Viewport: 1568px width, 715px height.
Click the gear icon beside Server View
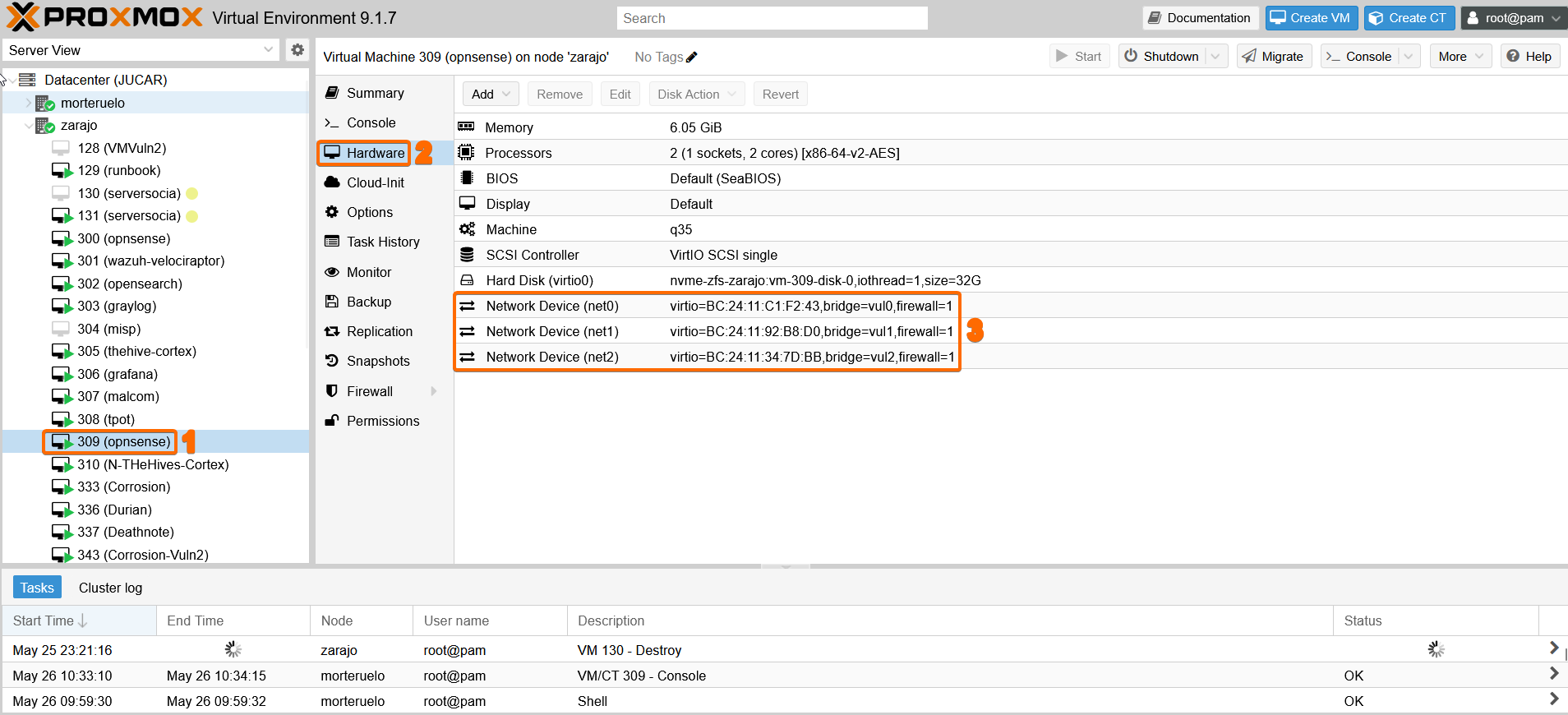click(x=297, y=50)
